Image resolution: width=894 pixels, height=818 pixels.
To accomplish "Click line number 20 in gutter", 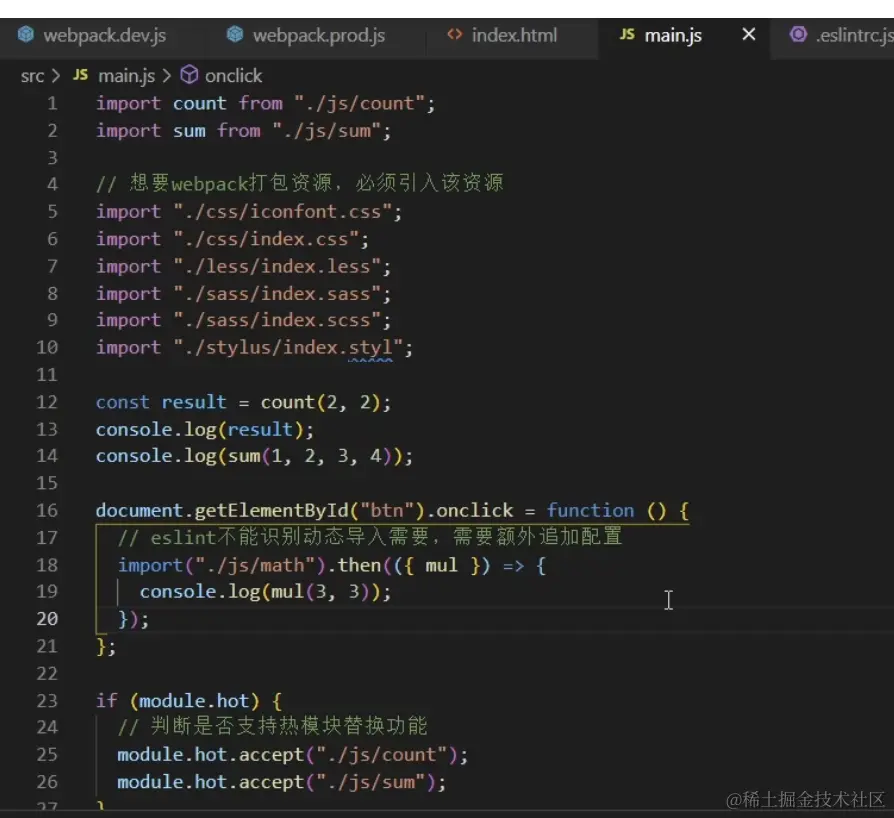I will click(47, 618).
